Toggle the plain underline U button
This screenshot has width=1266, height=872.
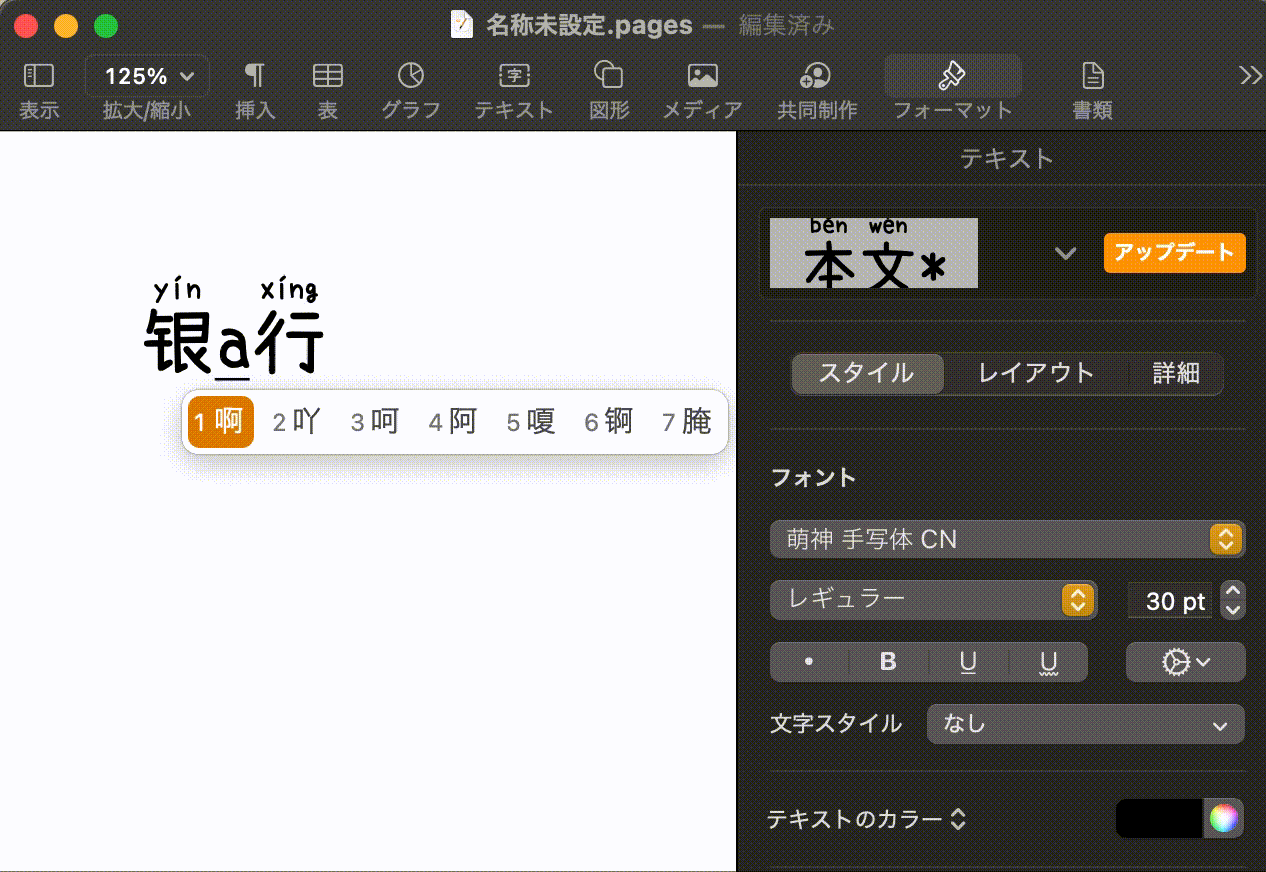(x=968, y=662)
